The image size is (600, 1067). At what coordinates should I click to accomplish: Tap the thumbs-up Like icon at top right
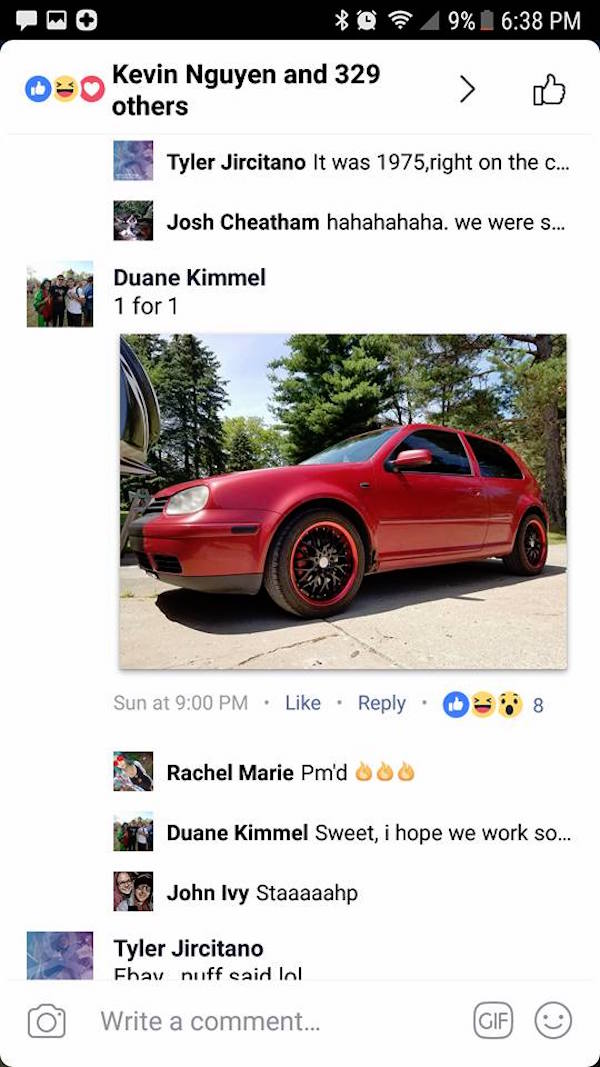[x=549, y=90]
